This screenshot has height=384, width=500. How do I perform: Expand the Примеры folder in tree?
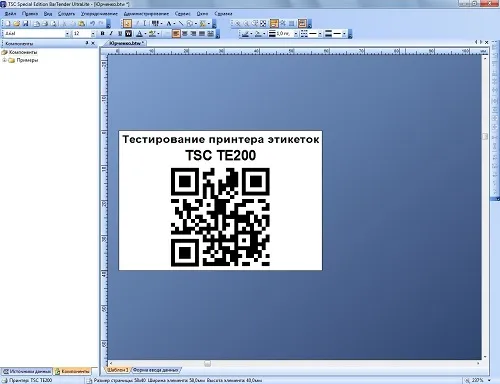[5, 60]
